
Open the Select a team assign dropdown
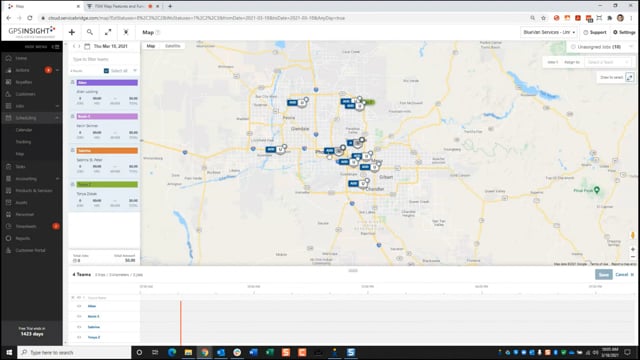[608, 62]
